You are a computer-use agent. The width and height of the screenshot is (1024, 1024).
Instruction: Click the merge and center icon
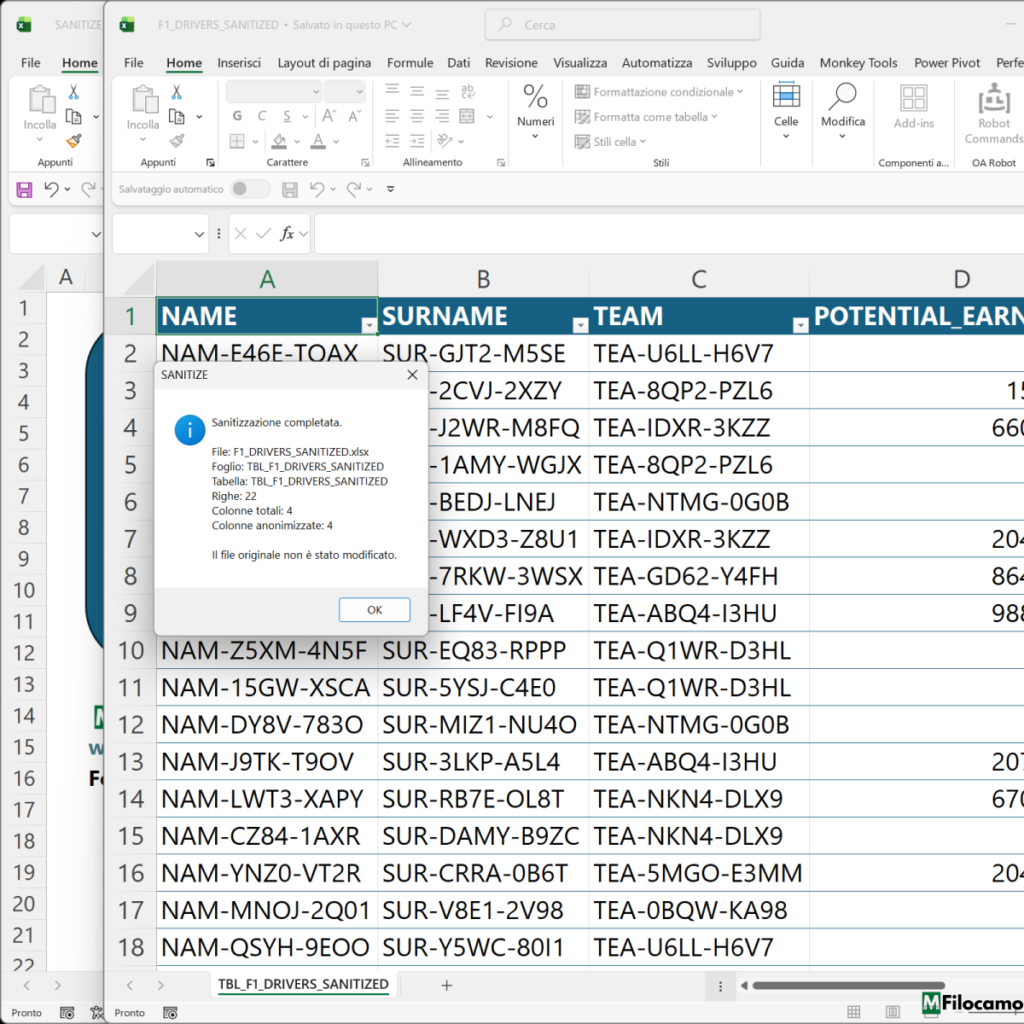467,116
